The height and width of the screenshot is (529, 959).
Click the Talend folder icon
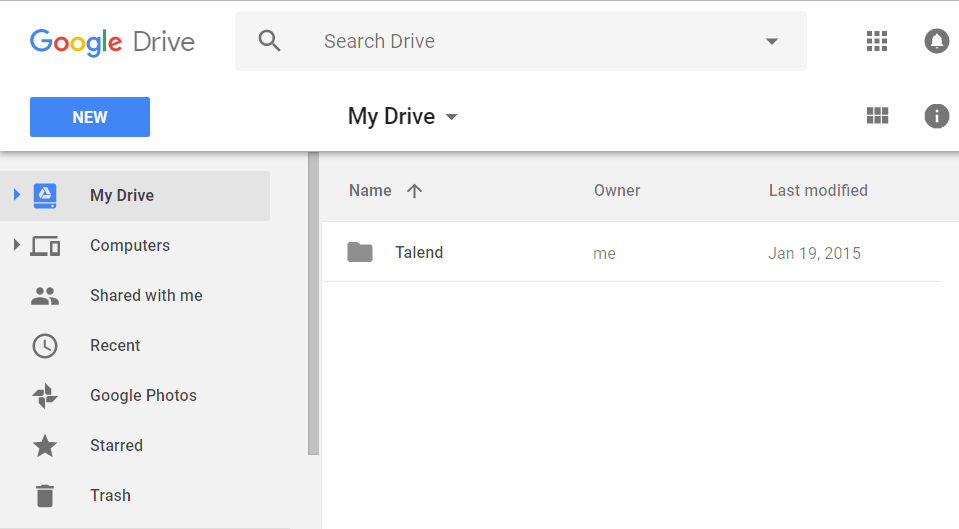point(360,252)
